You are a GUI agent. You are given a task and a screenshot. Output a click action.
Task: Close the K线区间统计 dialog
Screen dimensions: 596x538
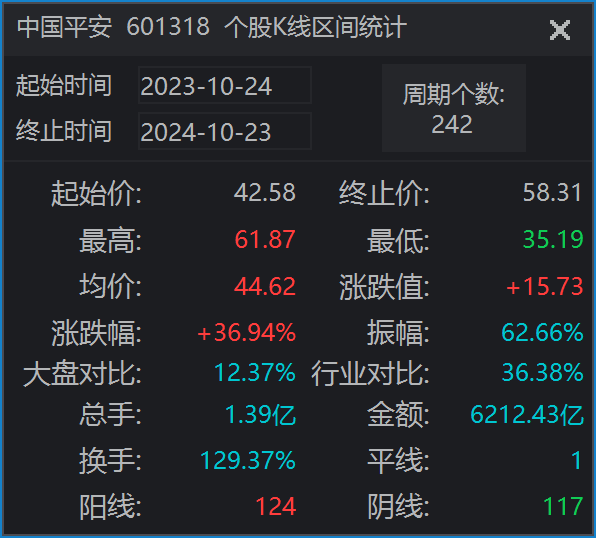(560, 30)
